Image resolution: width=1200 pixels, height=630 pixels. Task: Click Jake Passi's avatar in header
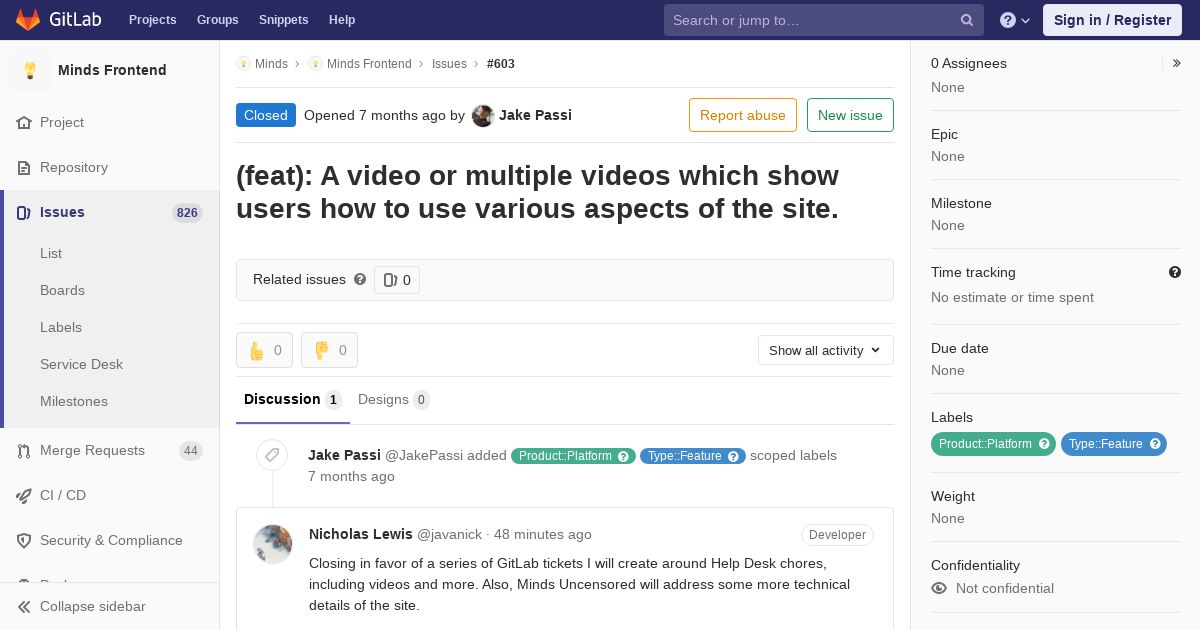[483, 115]
